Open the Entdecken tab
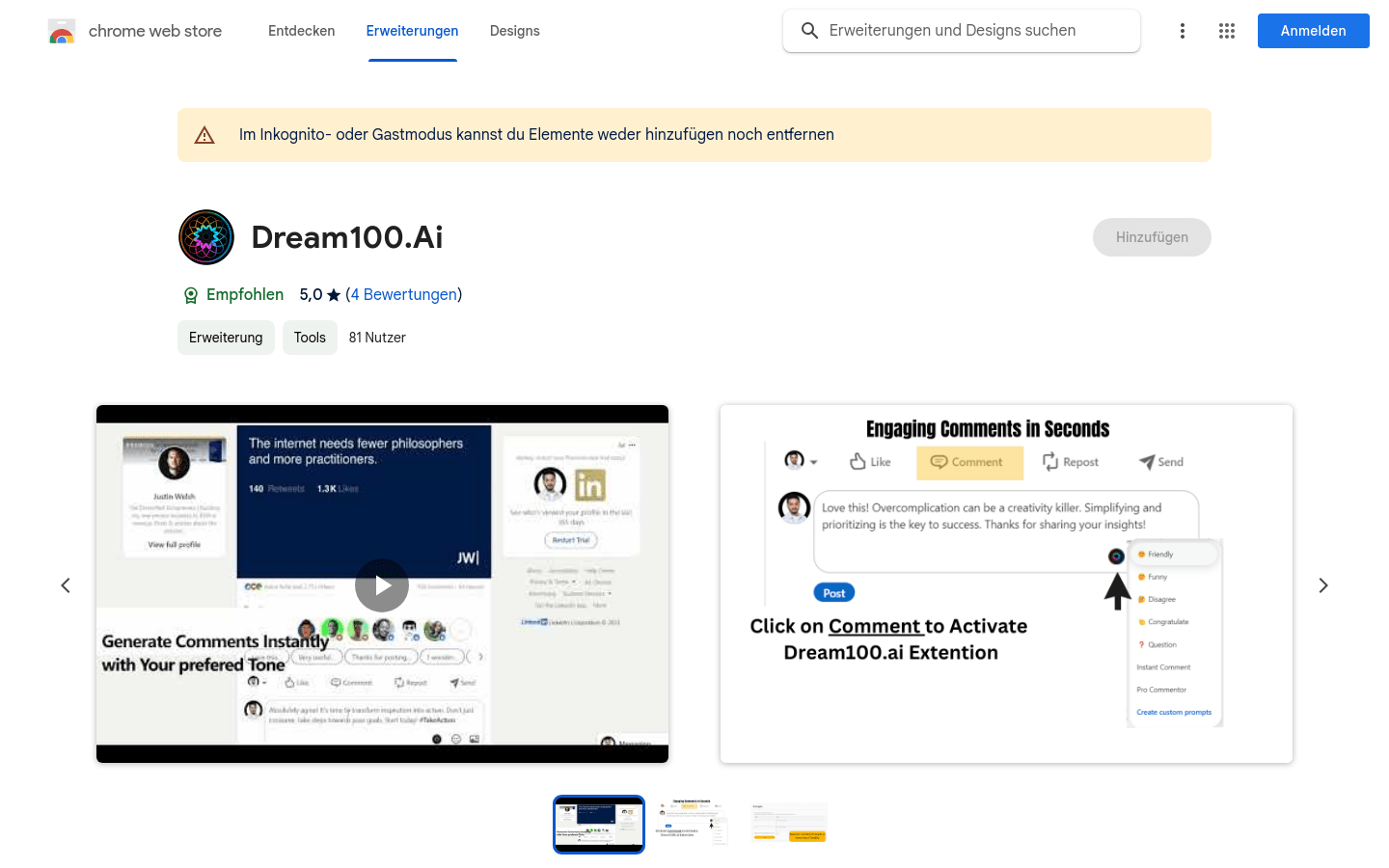Viewport: 1389px width, 868px height. [x=302, y=31]
